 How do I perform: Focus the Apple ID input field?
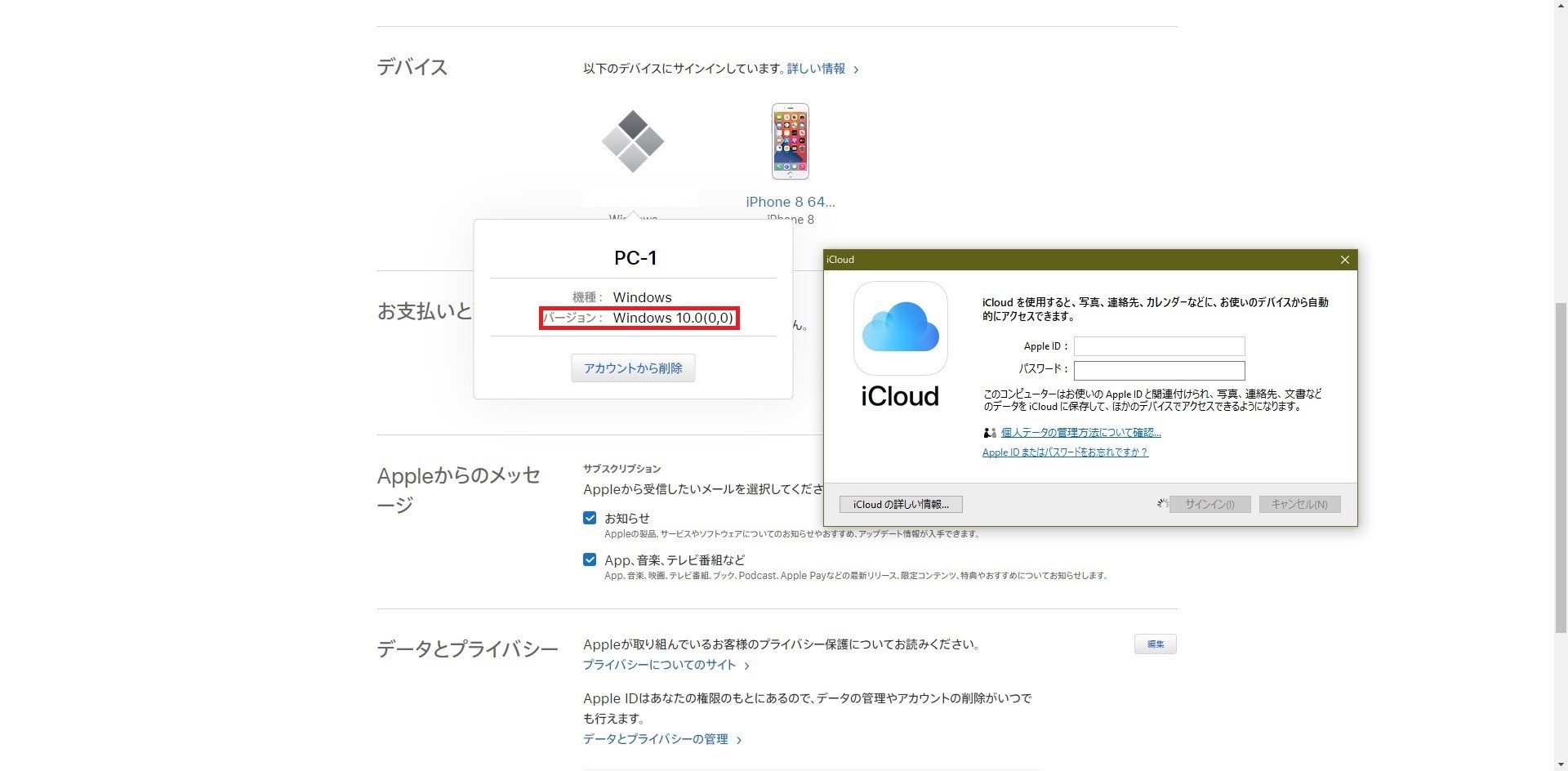pos(1160,346)
